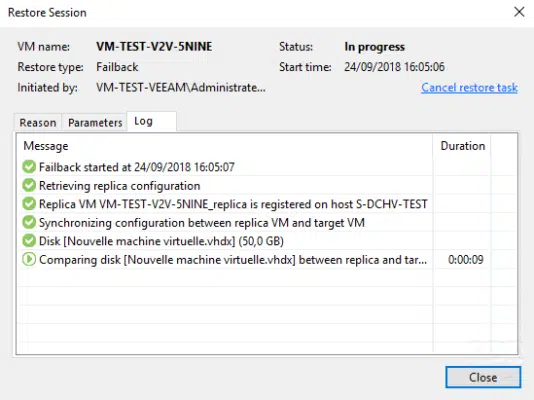Click the in-progress play icon beside Comparing disk
534x400 pixels.
point(29,259)
